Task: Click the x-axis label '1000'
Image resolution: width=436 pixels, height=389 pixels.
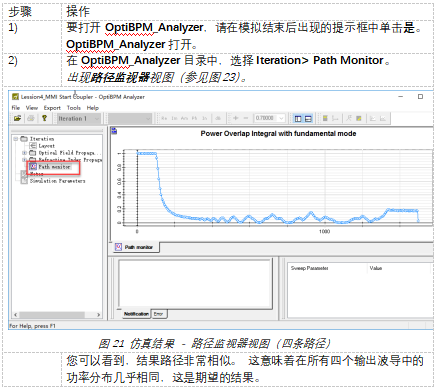Action: coord(324,231)
